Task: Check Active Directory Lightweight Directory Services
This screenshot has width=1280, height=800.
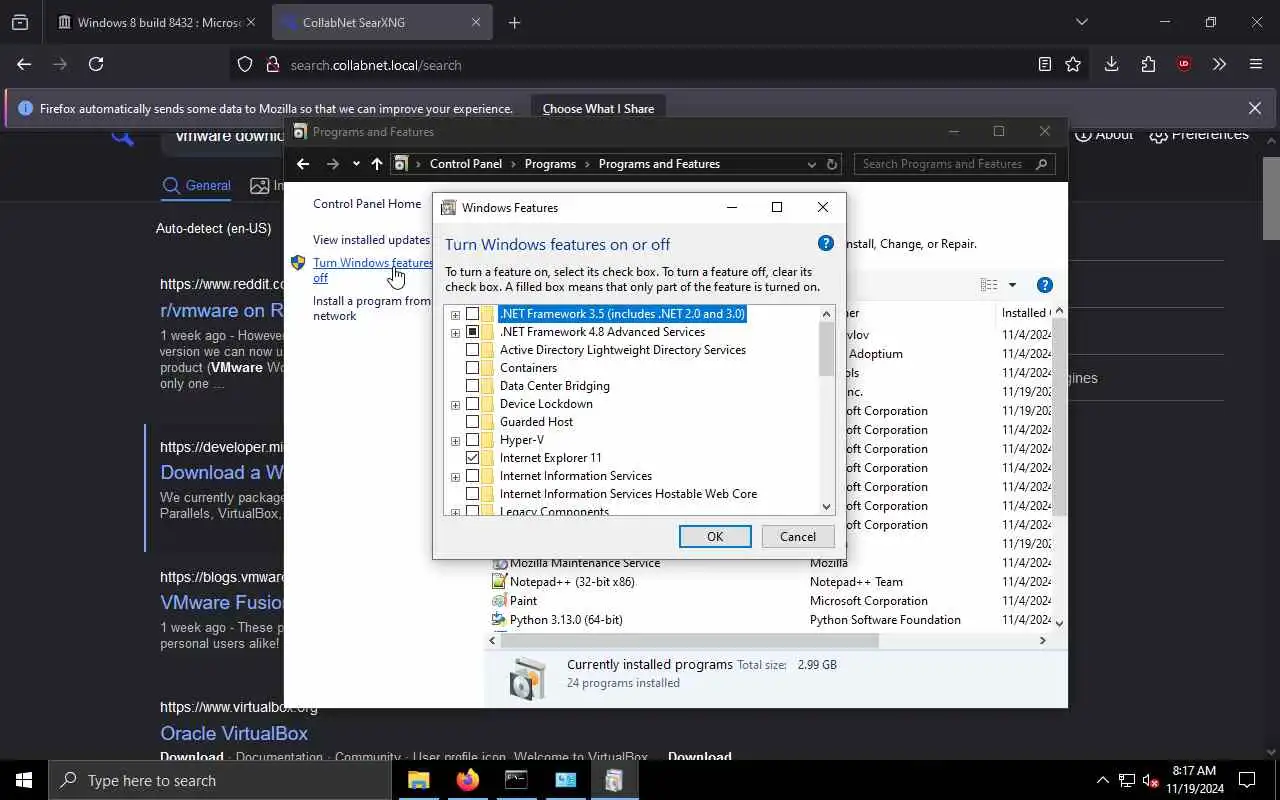Action: coord(473,350)
